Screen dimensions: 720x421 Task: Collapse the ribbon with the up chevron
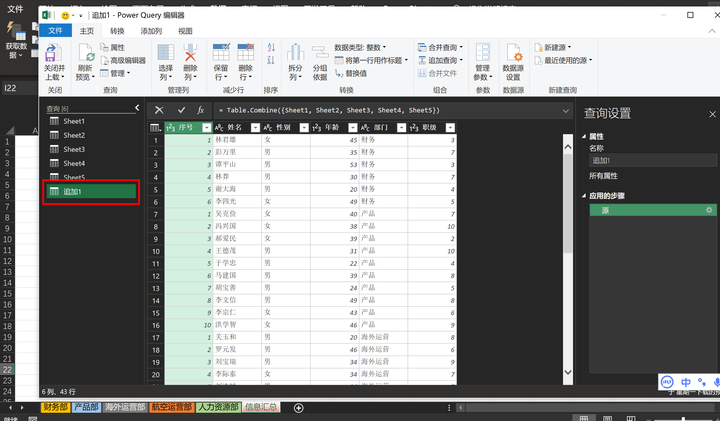click(712, 31)
